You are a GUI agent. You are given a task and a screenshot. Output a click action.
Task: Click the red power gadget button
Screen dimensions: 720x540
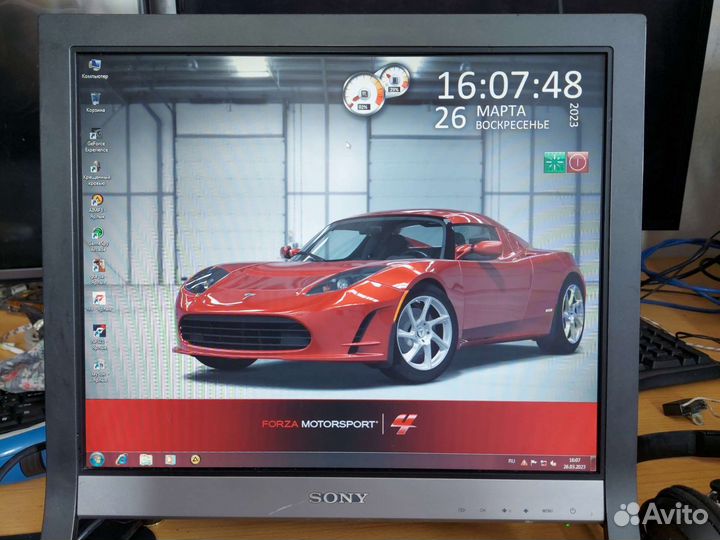(x=578, y=163)
